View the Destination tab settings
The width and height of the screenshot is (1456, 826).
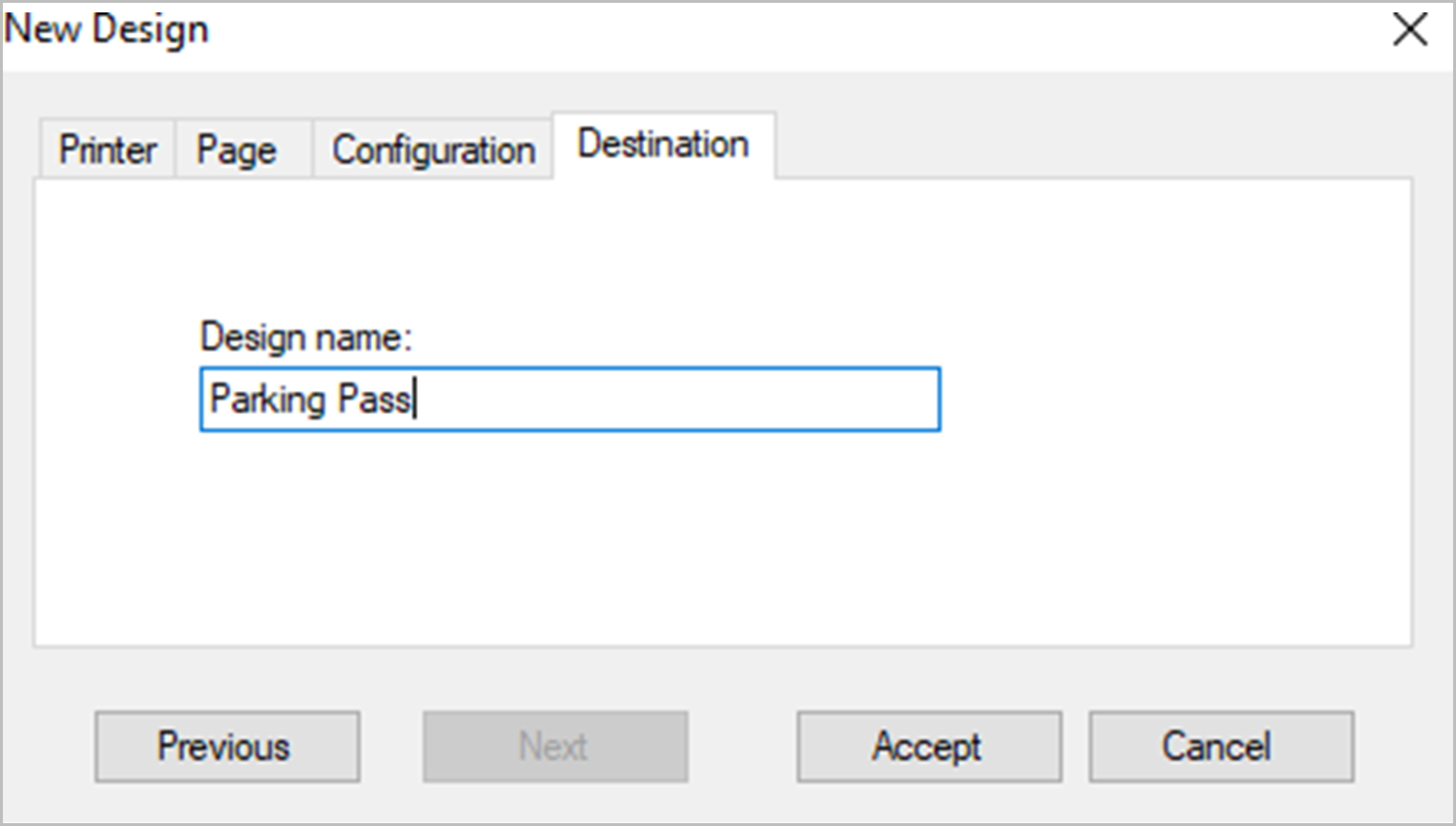pos(662,144)
